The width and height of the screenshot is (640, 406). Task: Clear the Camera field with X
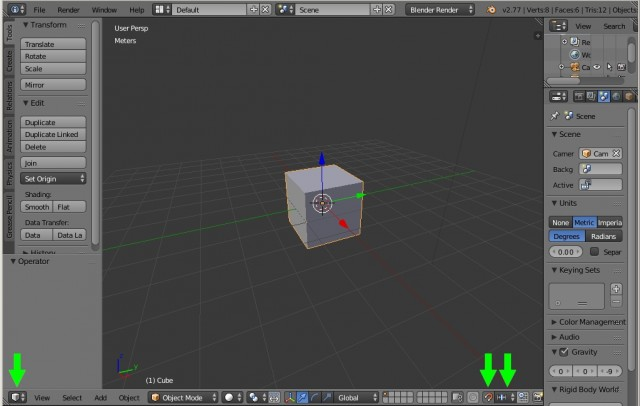pyautogui.click(x=616, y=153)
